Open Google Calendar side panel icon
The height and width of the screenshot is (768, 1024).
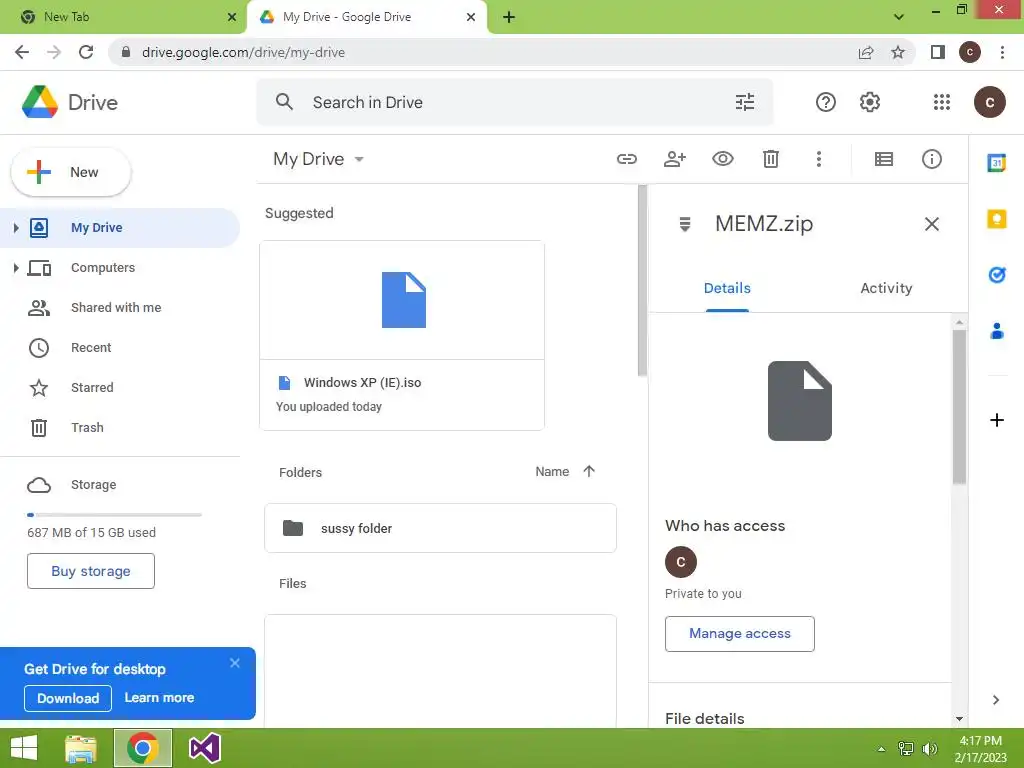click(x=996, y=163)
